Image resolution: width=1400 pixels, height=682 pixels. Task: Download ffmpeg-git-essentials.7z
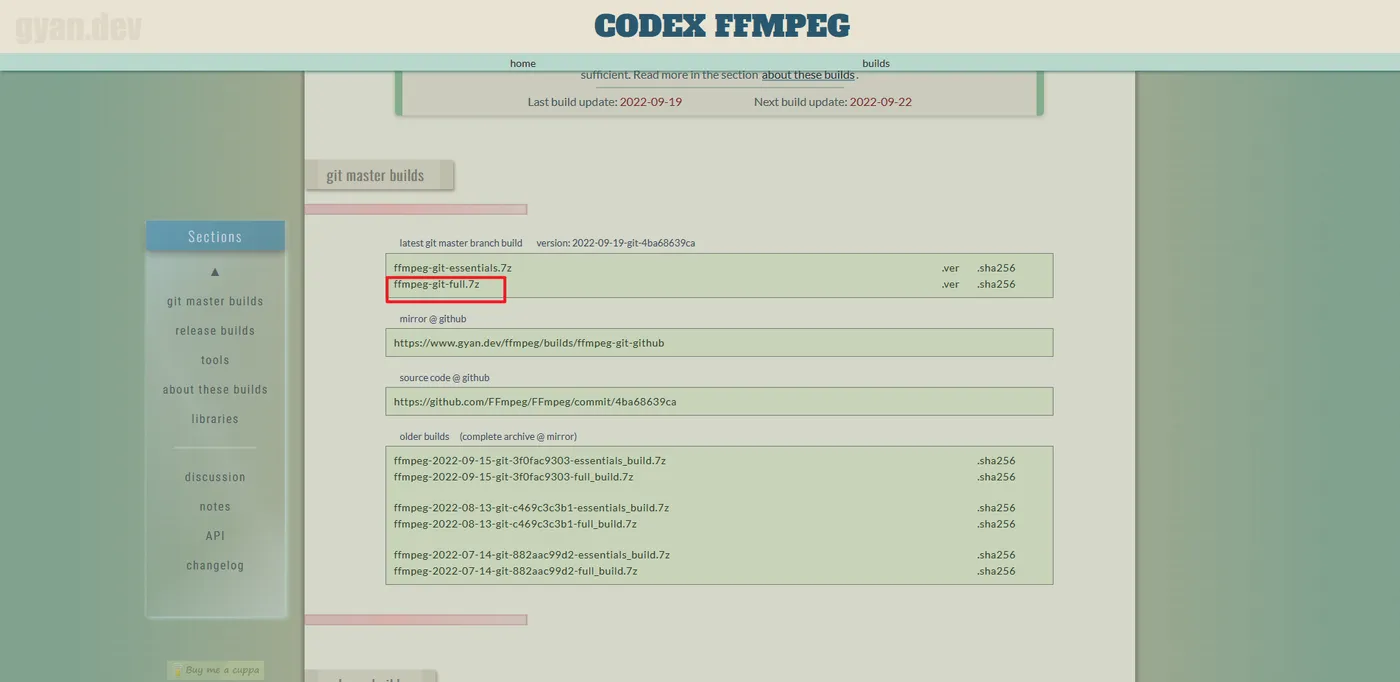[453, 268]
